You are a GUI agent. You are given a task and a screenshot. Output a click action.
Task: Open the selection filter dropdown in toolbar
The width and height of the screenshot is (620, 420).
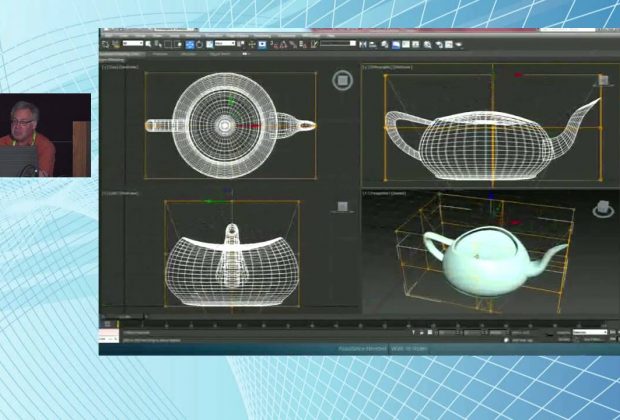(x=134, y=44)
